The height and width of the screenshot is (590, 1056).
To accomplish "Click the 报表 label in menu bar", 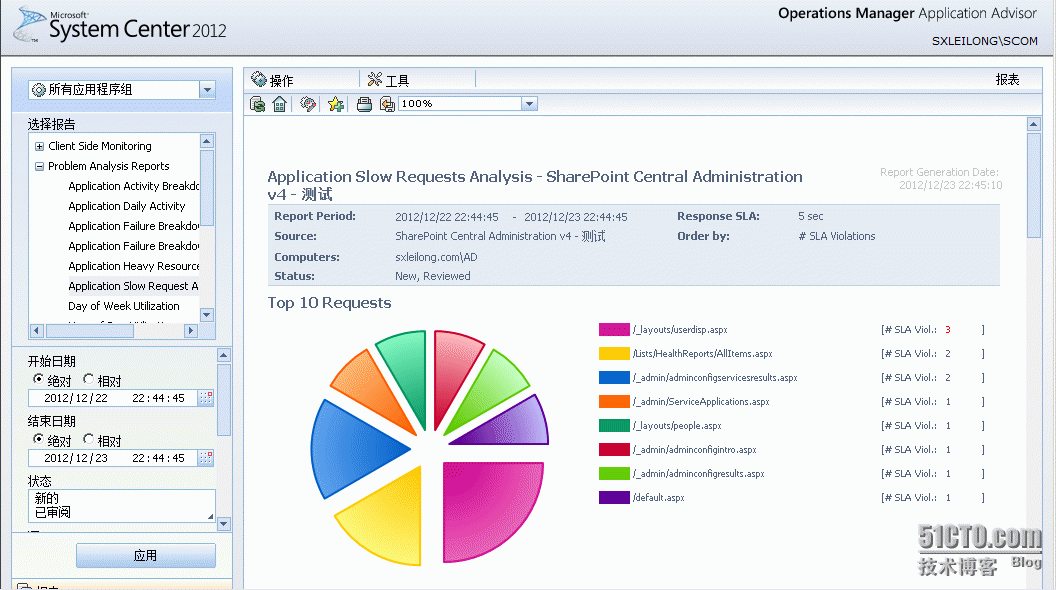I will pos(1008,79).
